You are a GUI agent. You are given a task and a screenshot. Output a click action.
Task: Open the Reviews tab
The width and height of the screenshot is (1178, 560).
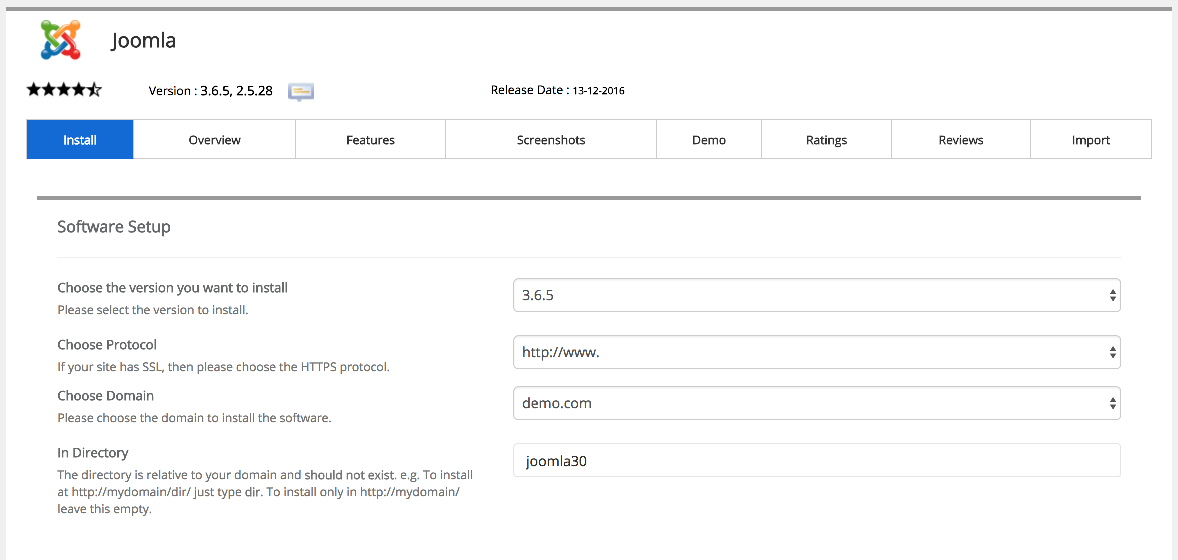(x=961, y=140)
